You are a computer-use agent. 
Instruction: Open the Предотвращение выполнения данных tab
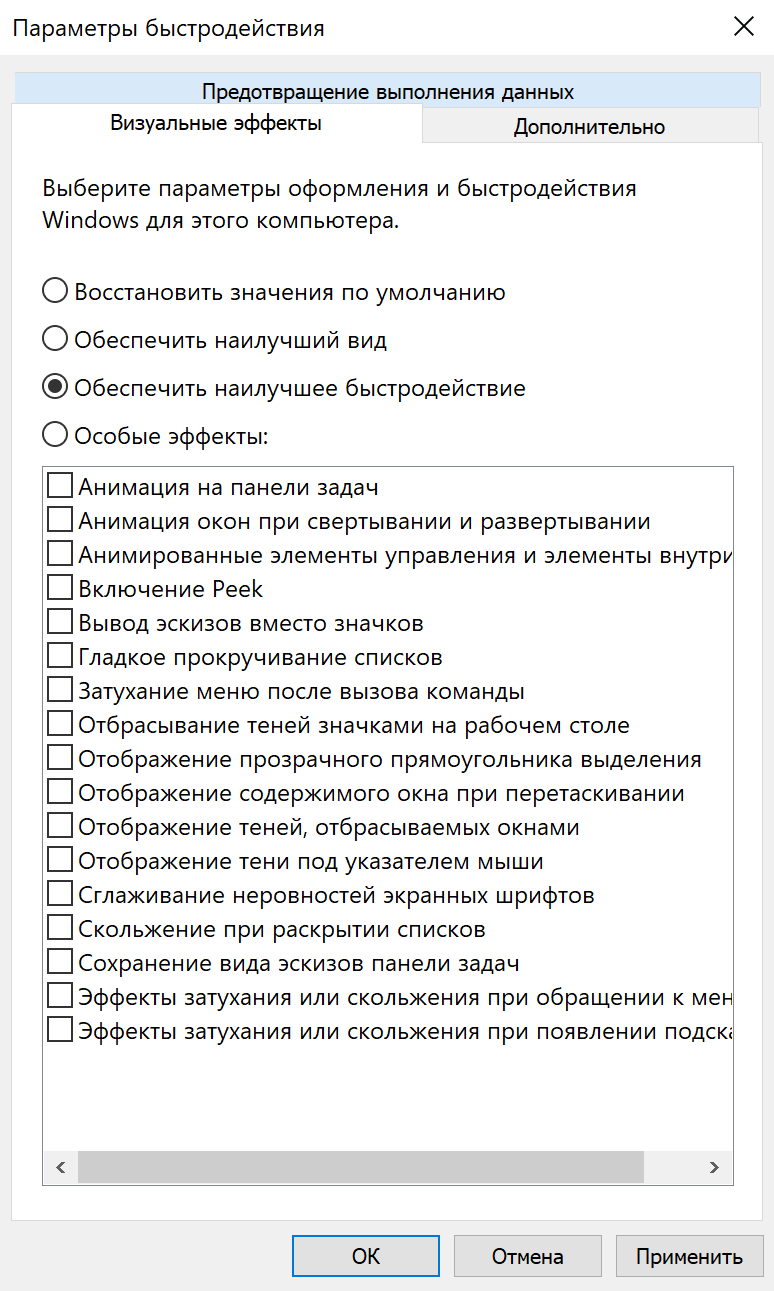pos(387,92)
